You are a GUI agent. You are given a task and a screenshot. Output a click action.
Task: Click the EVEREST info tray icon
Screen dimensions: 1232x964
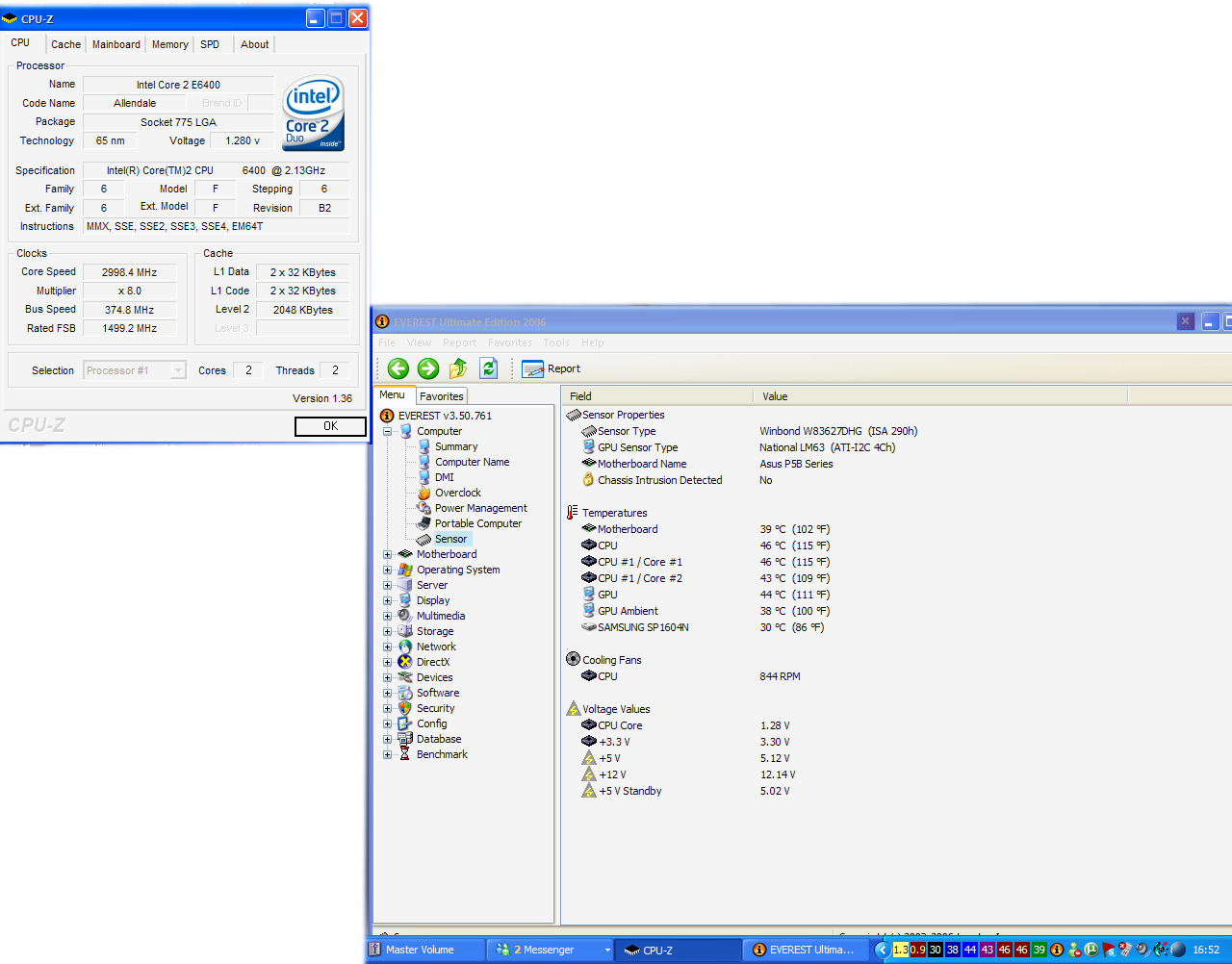pyautogui.click(x=1057, y=950)
